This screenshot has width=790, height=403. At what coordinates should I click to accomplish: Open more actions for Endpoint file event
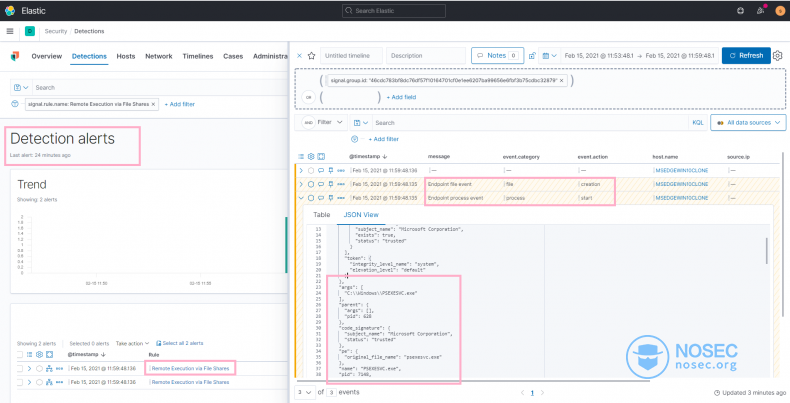(x=341, y=184)
